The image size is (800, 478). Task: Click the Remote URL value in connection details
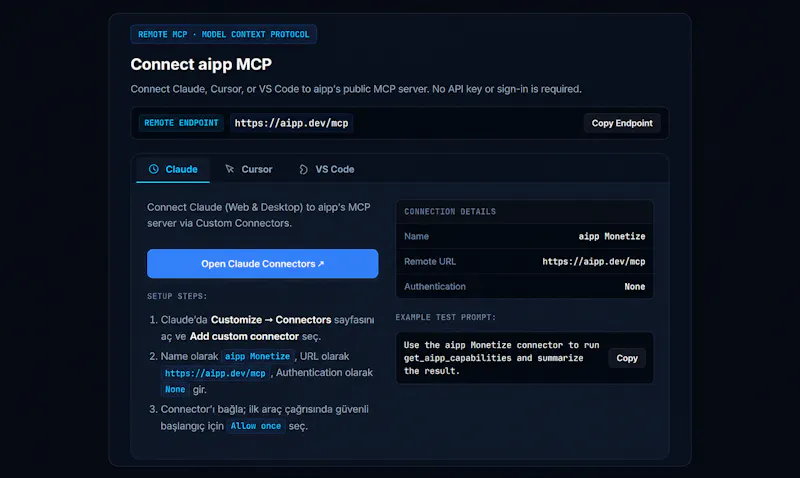click(x=594, y=261)
